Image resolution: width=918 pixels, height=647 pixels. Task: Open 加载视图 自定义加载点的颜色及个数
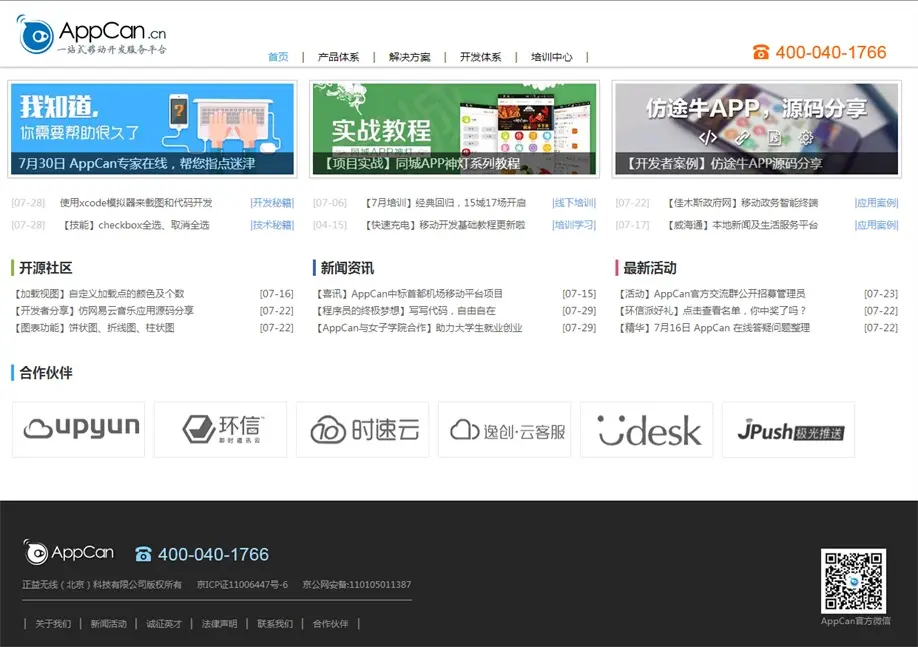(98, 293)
